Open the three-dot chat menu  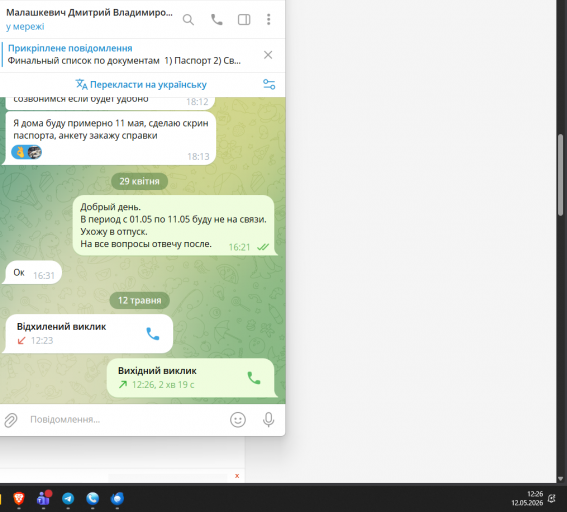tap(269, 20)
